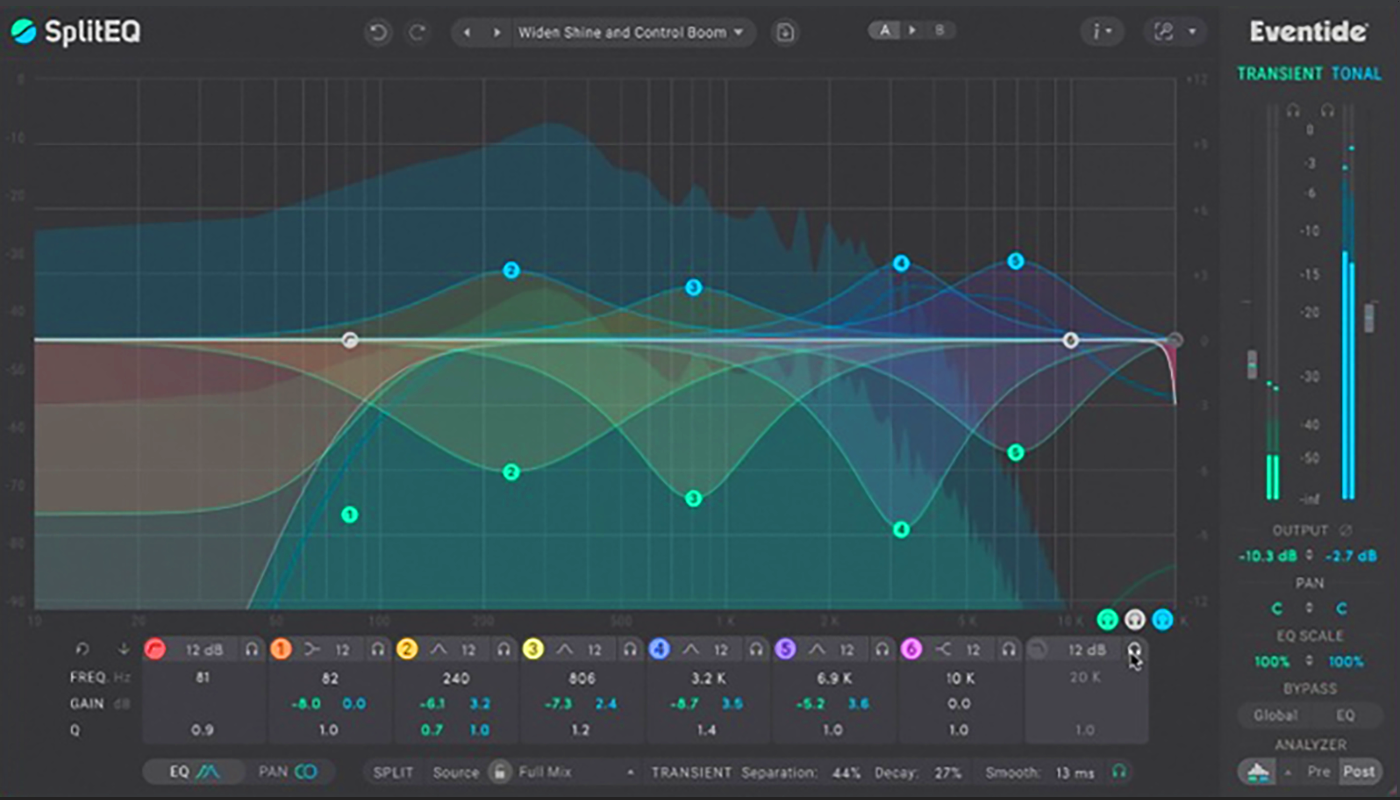
Task: Solo band 5 with its headphone icon
Action: (882, 650)
